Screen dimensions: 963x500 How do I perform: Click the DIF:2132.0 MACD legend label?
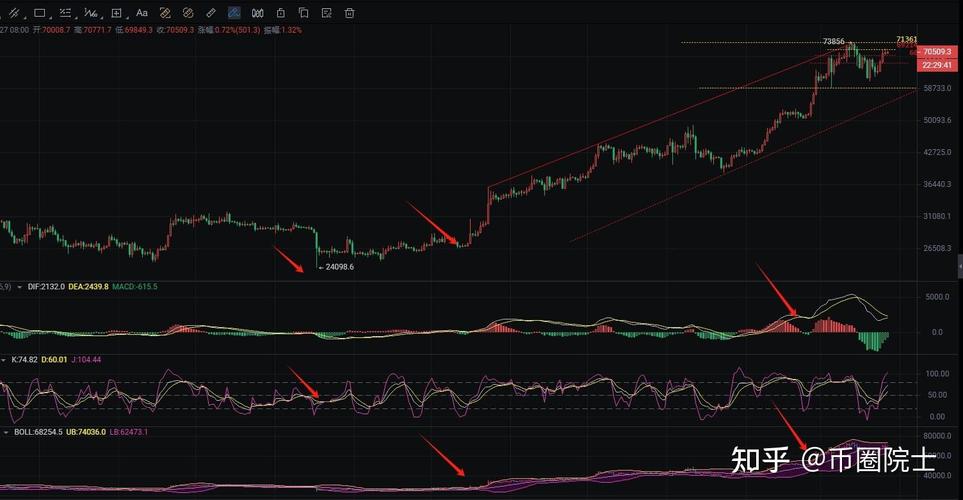[47, 287]
